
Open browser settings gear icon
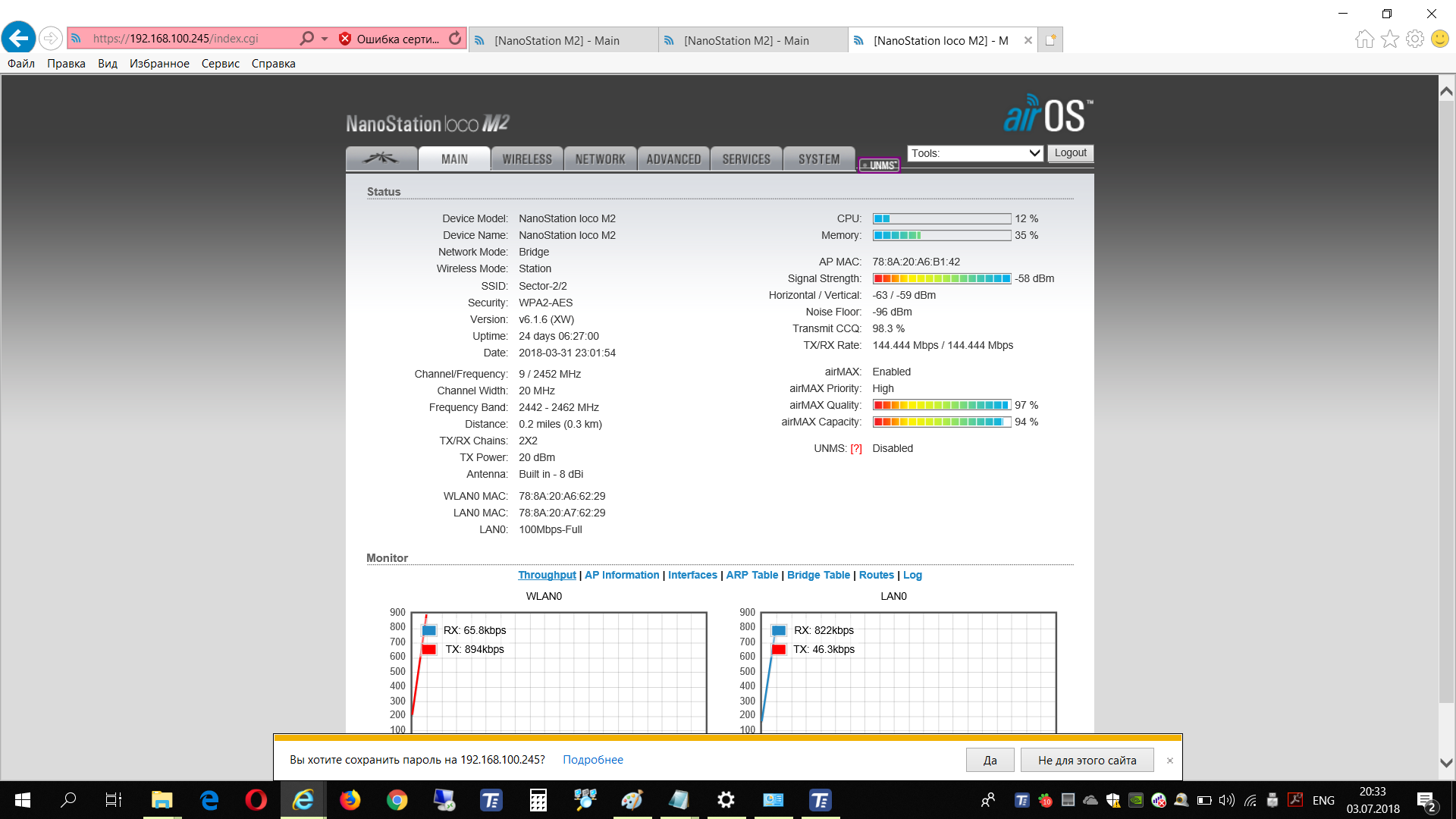point(1414,39)
